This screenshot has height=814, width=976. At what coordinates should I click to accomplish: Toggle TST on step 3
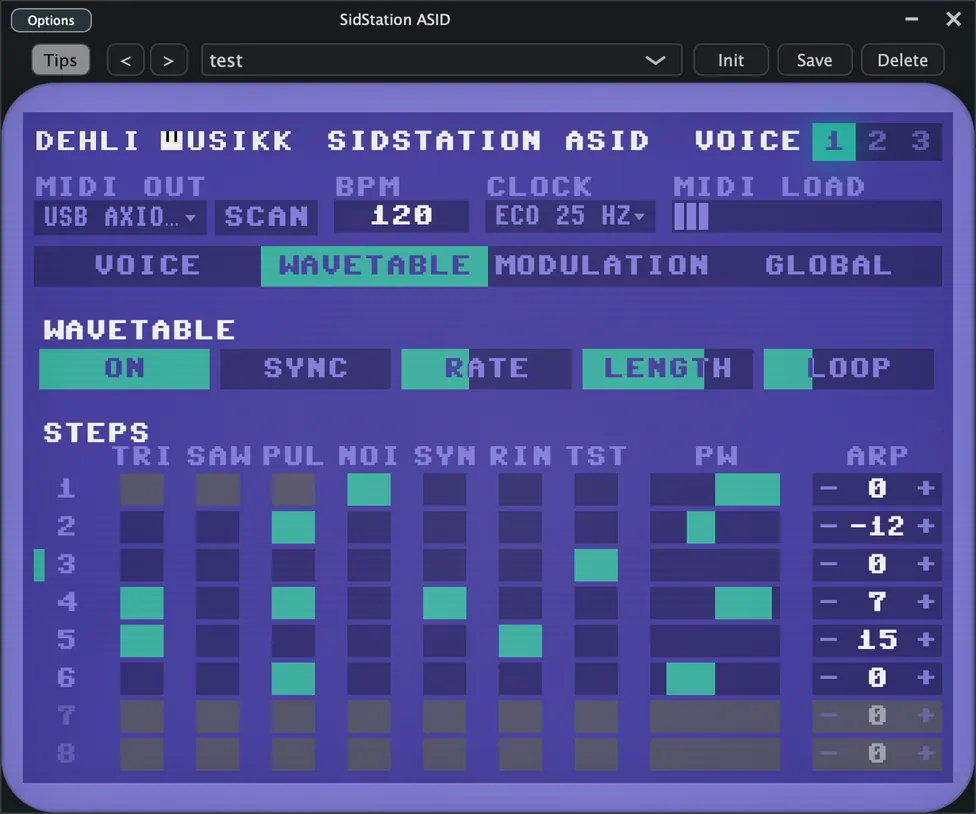click(x=596, y=565)
